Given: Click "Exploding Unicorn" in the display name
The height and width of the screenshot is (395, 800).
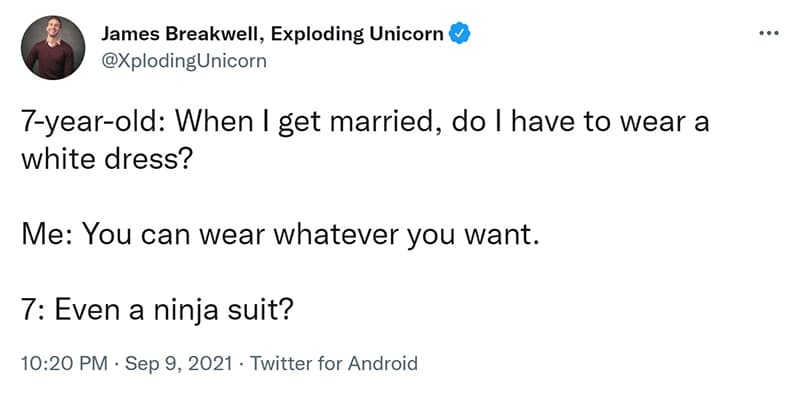Looking at the screenshot, I should [357, 34].
